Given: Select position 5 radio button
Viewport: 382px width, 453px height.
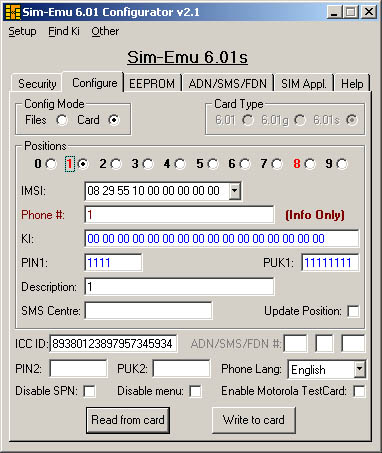Looking at the screenshot, I should (213, 164).
